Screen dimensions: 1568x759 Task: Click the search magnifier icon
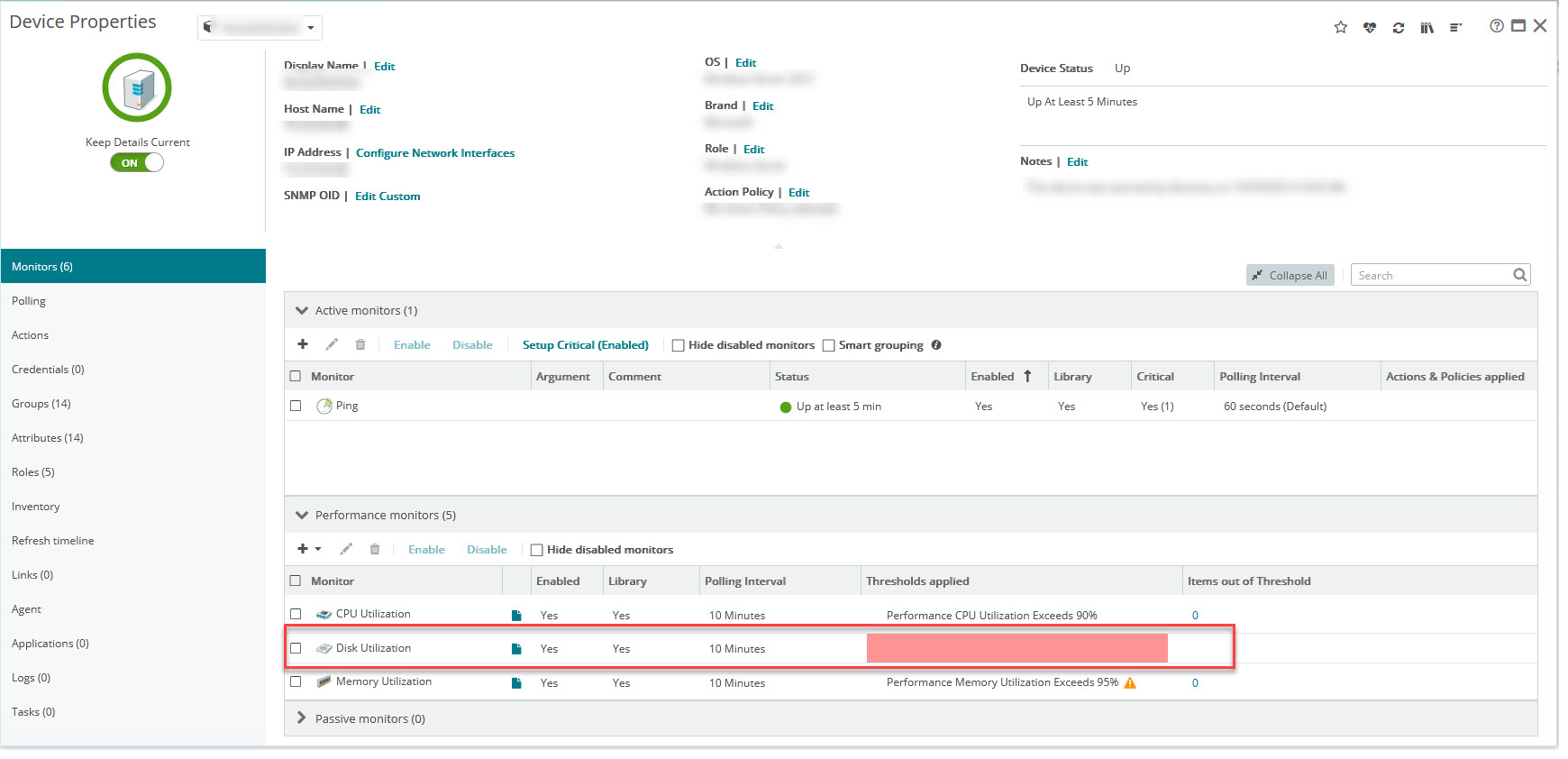(1520, 275)
